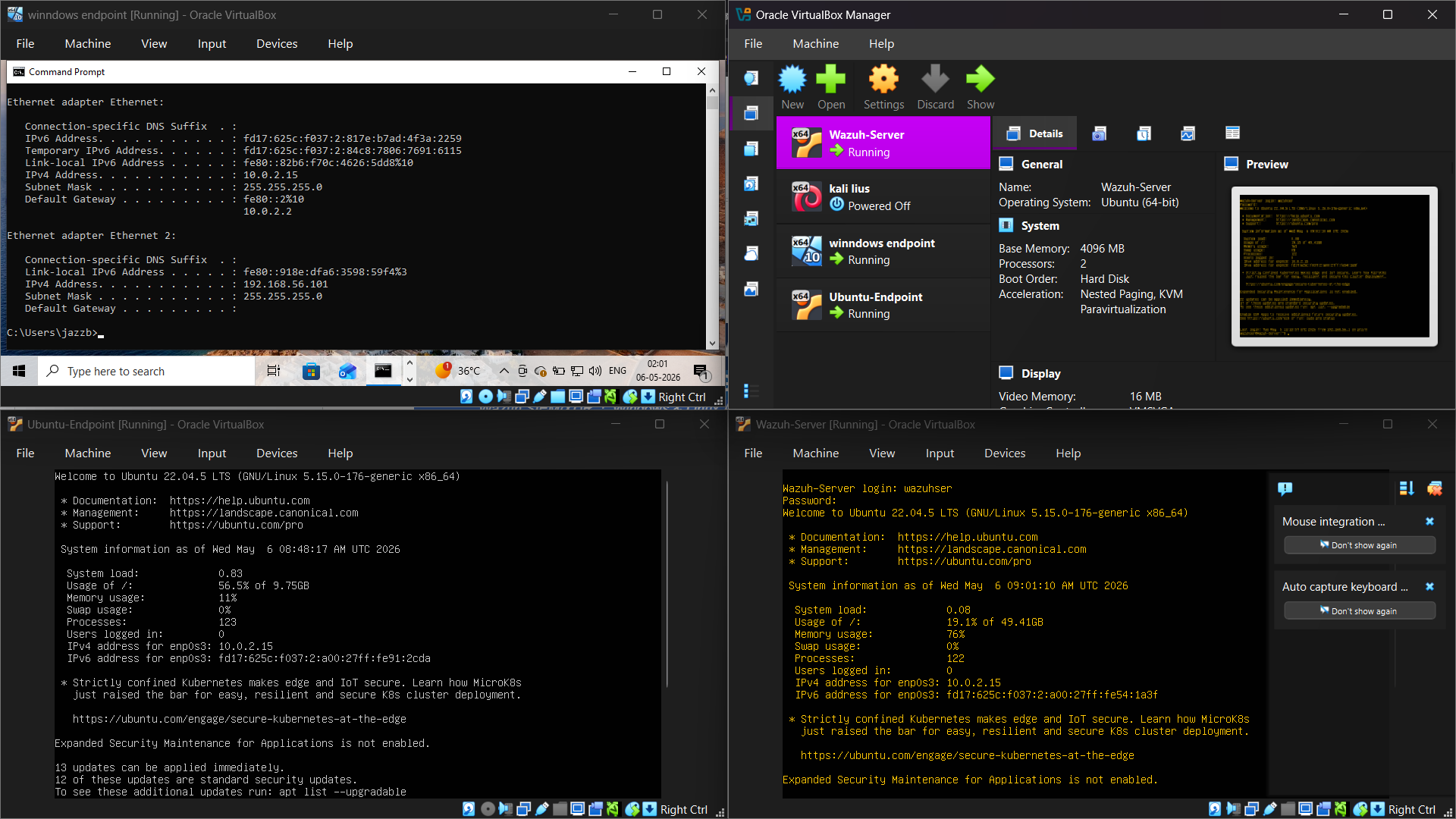Select the Wazuh-Server VM in the list

tap(883, 143)
